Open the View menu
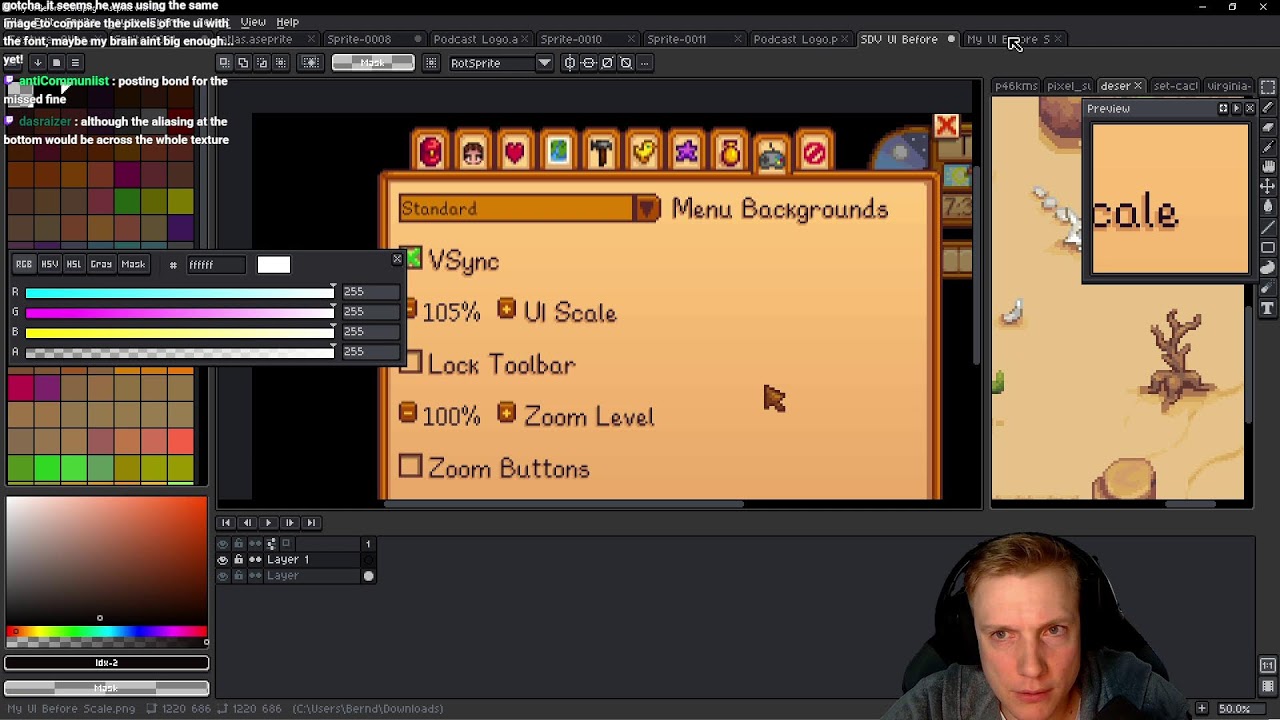The image size is (1280, 720). pos(252,22)
